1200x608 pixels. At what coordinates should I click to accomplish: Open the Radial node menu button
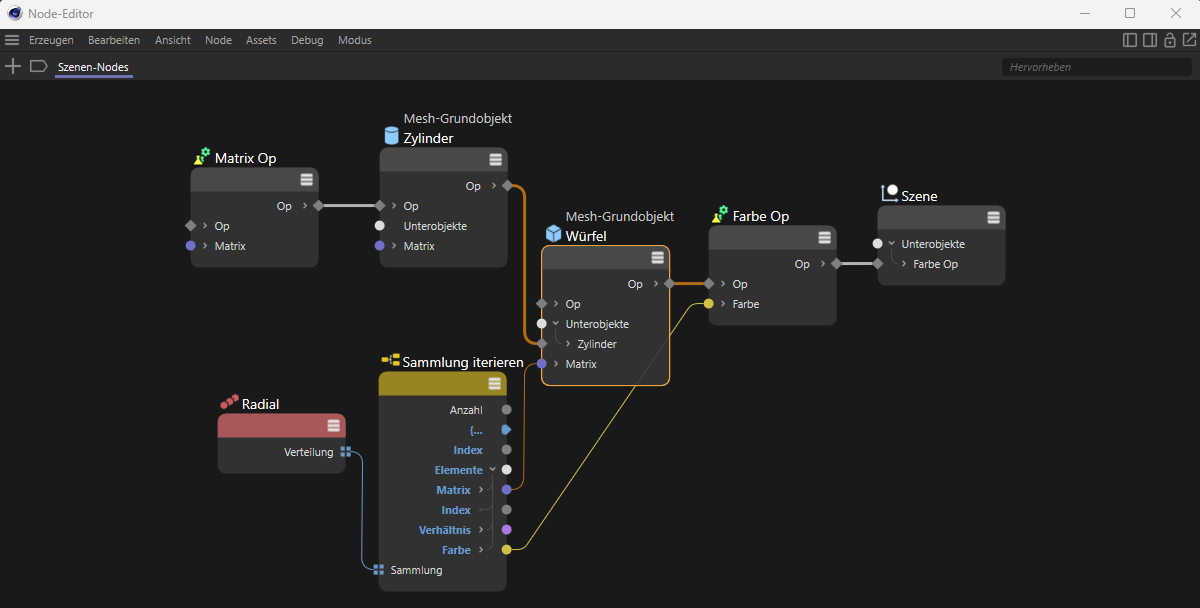(334, 426)
